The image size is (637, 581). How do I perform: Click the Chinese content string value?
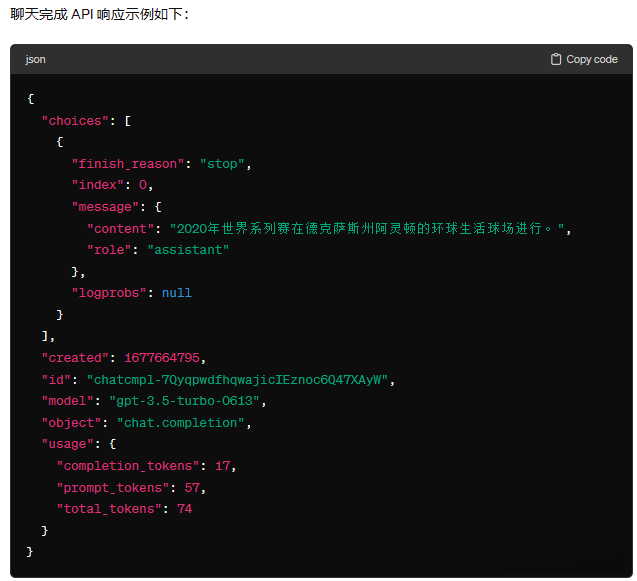(370, 229)
